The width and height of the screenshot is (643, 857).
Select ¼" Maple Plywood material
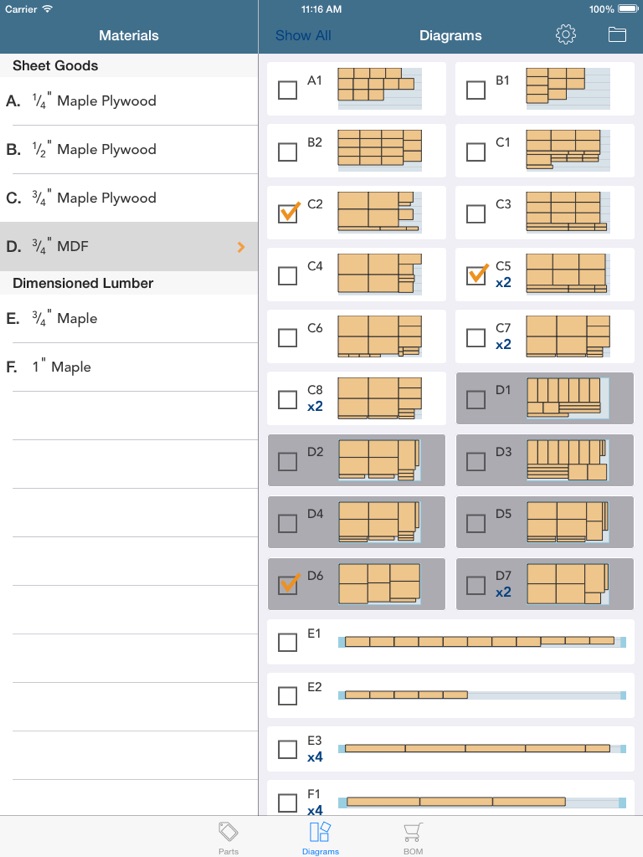coord(129,101)
